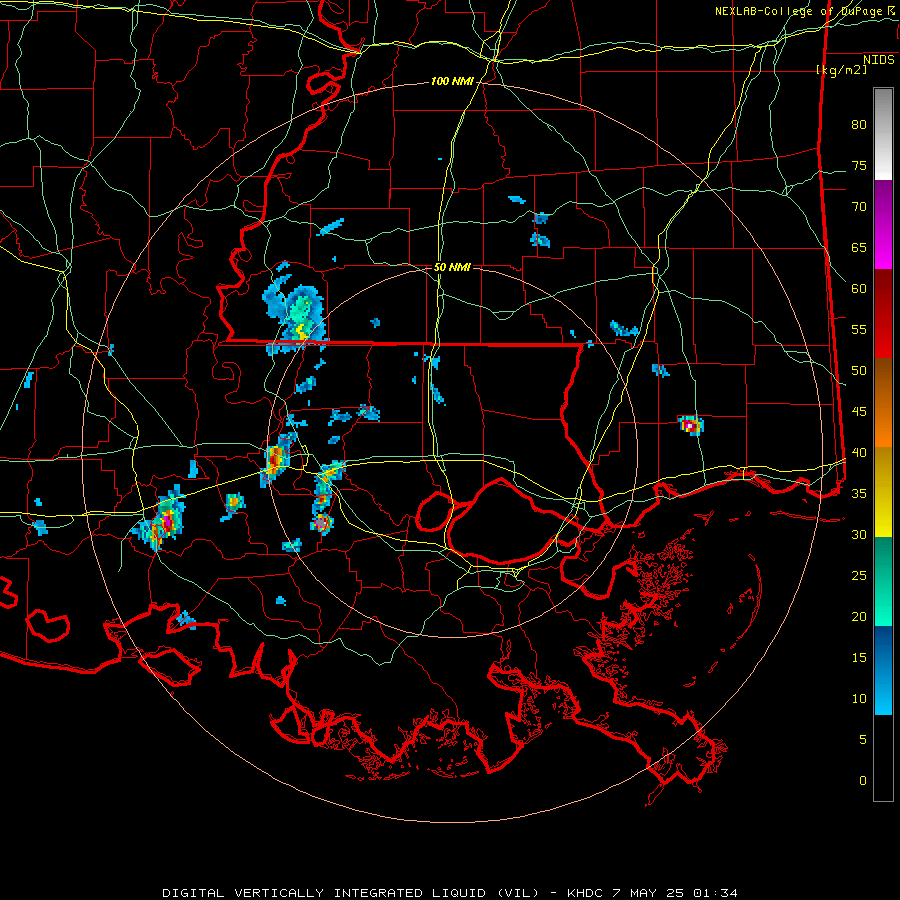Click the NIDS label above the legend
The height and width of the screenshot is (900, 900).
[x=878, y=60]
